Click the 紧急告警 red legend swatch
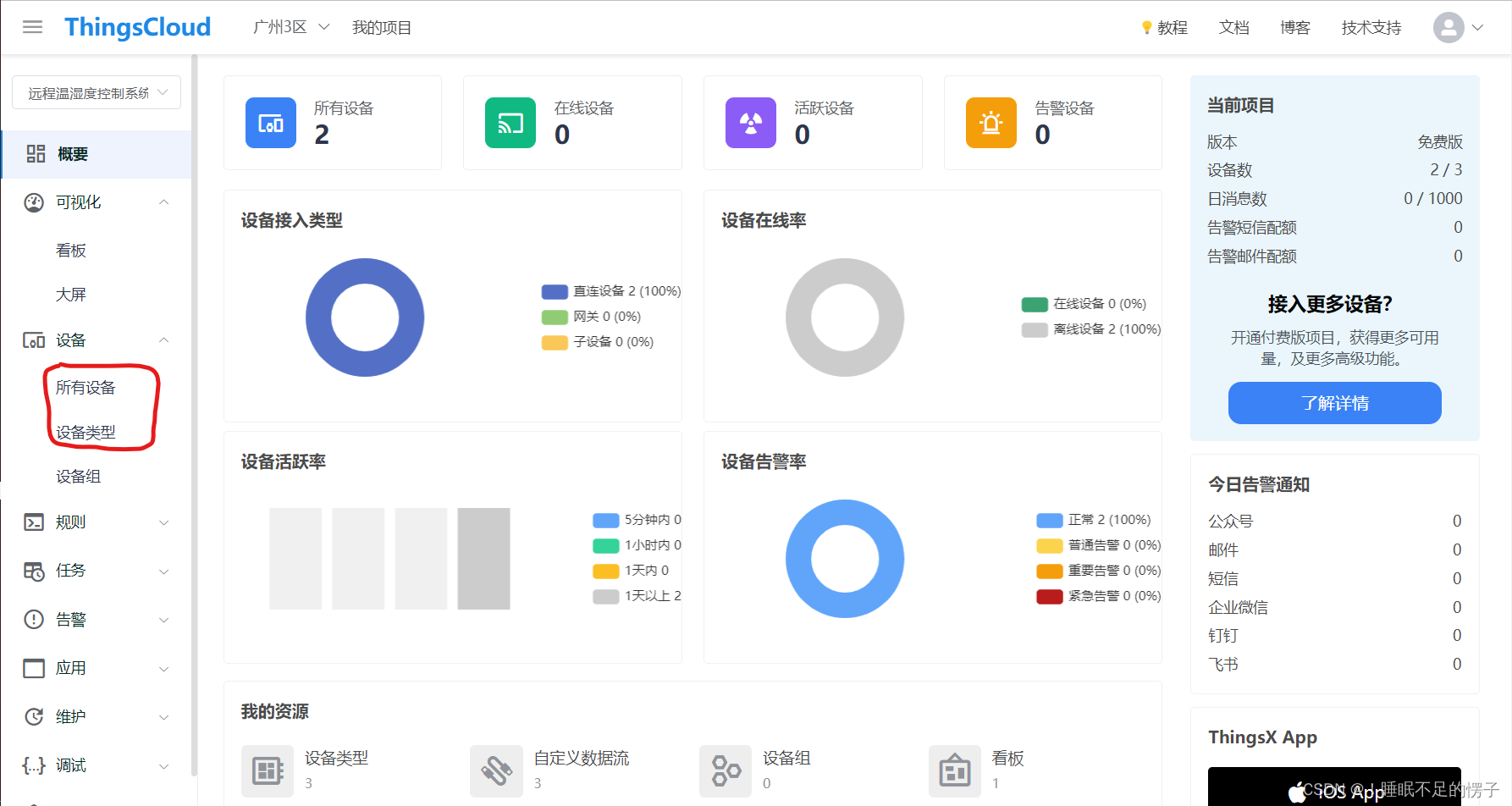This screenshot has height=806, width=1512. coord(1050,597)
